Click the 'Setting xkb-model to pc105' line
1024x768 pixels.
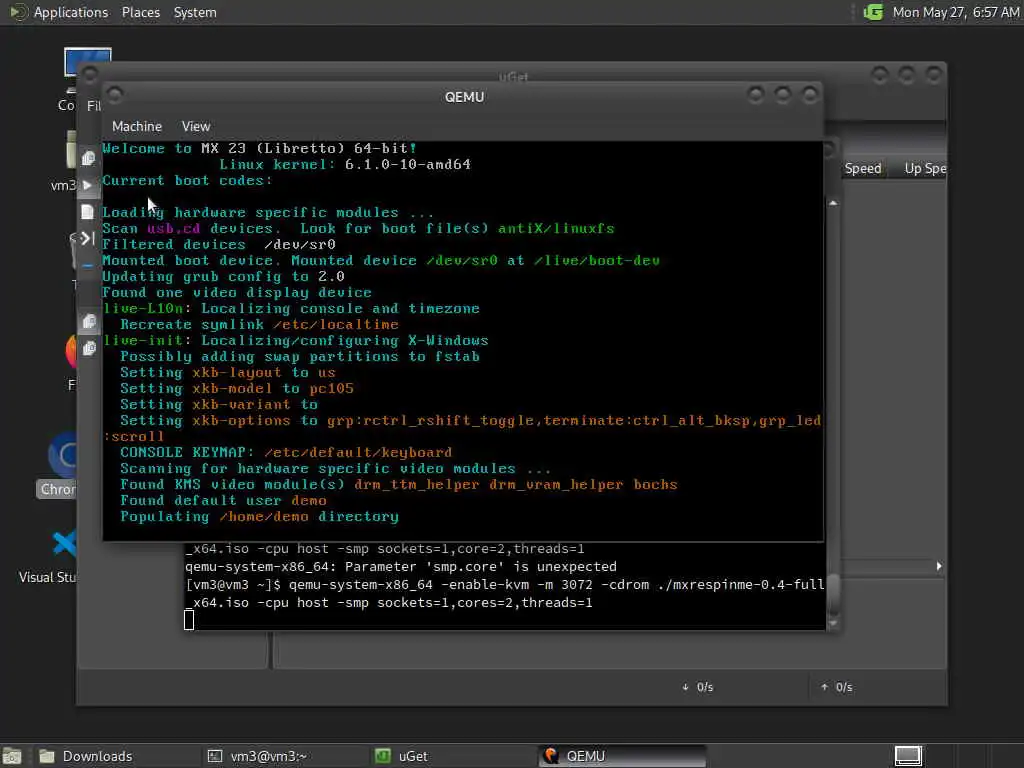[237, 389]
